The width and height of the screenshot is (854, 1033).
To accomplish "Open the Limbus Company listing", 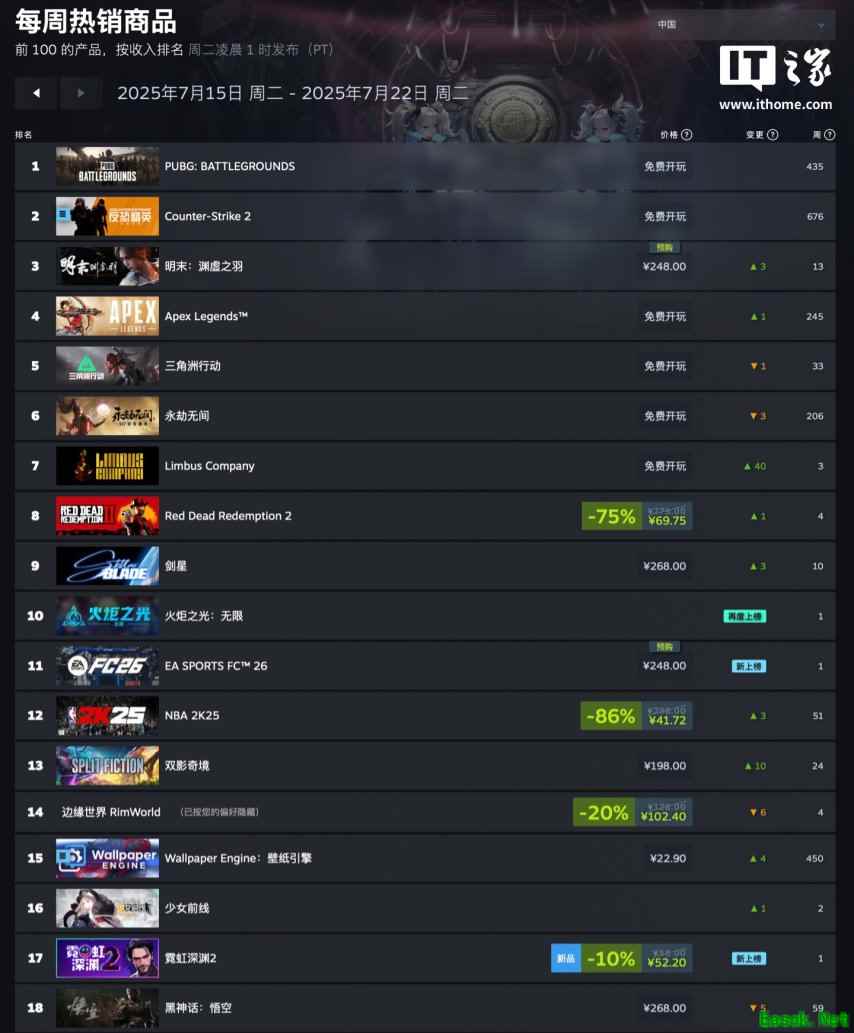I will pos(425,466).
